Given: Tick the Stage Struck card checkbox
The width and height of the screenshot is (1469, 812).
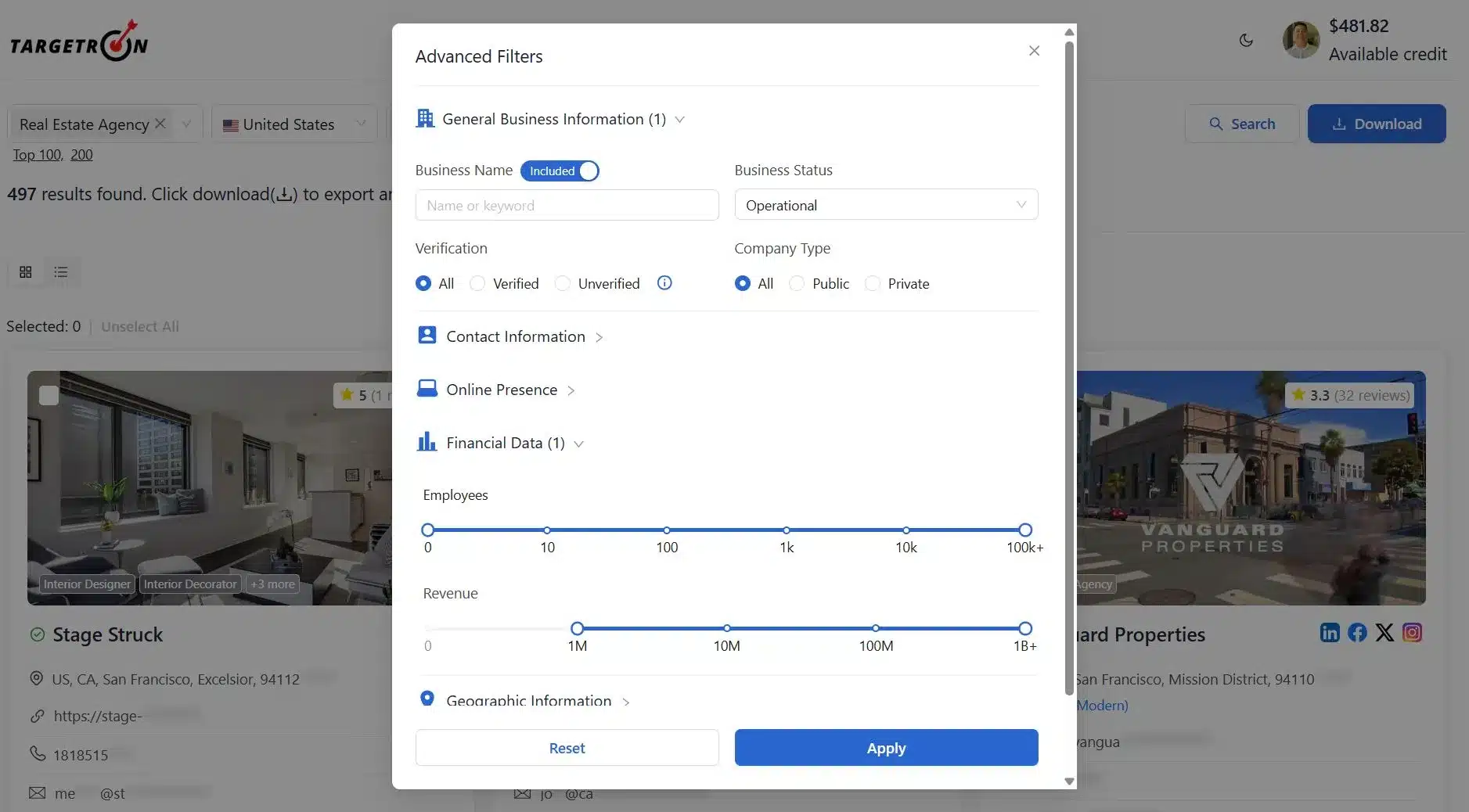Looking at the screenshot, I should point(49,395).
